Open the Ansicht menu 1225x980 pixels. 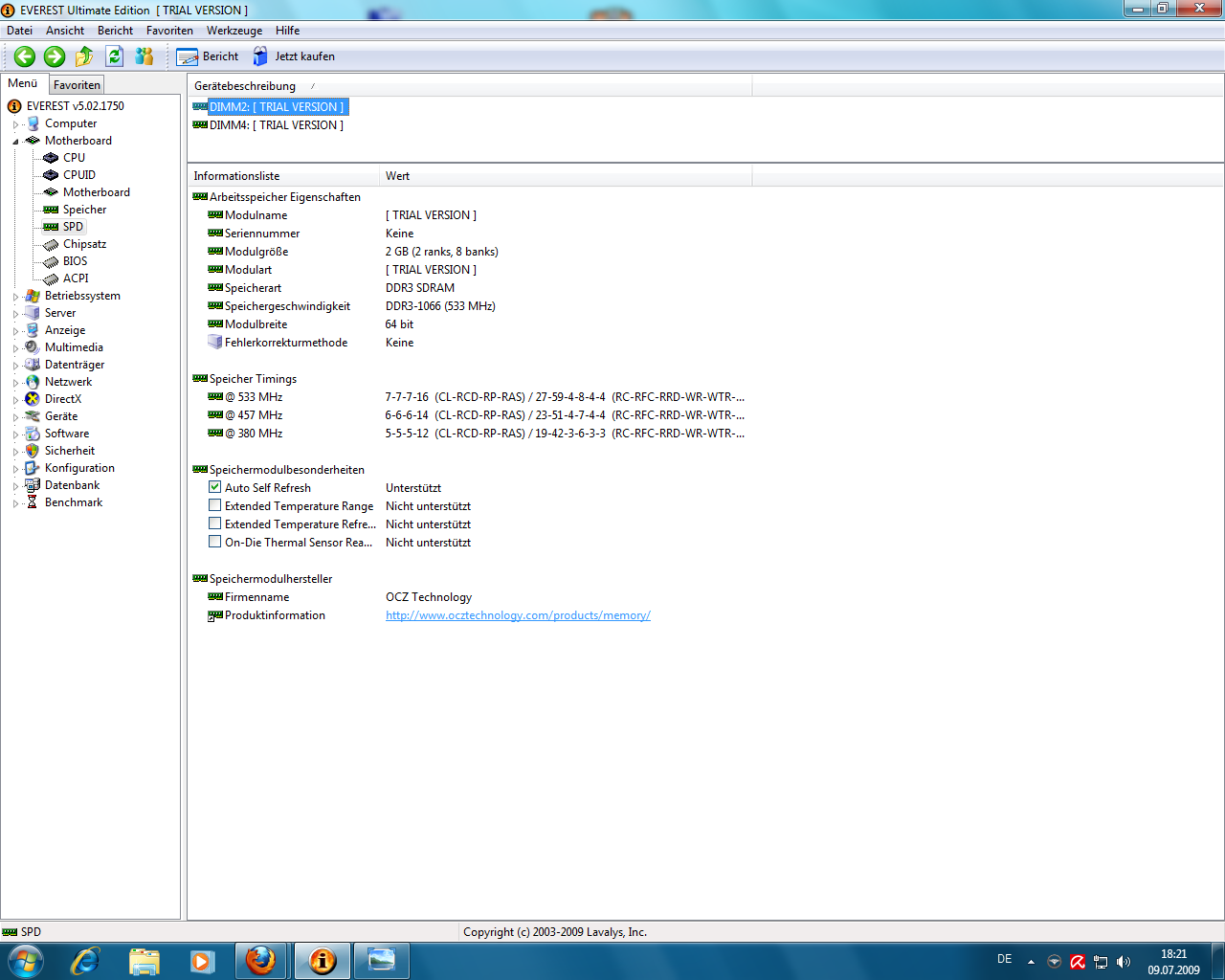tap(65, 31)
